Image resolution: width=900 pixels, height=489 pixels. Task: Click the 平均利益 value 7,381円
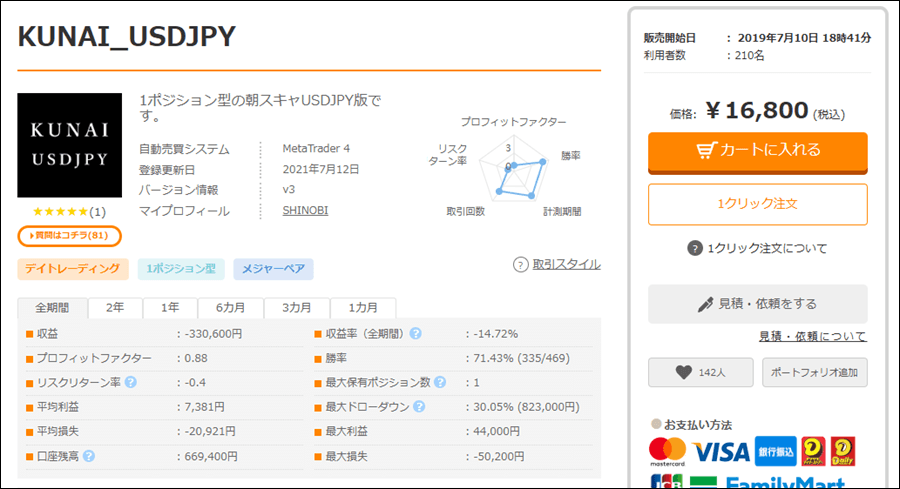pos(204,407)
